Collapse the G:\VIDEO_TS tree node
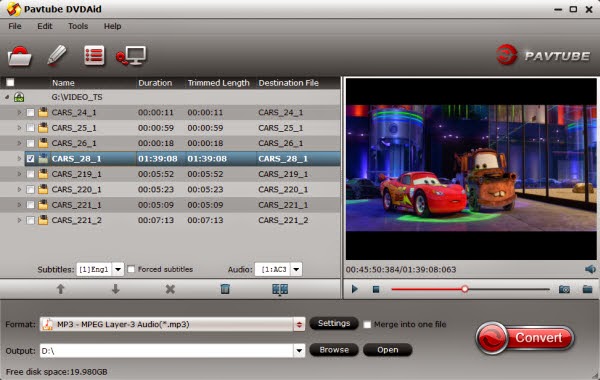 (7, 97)
